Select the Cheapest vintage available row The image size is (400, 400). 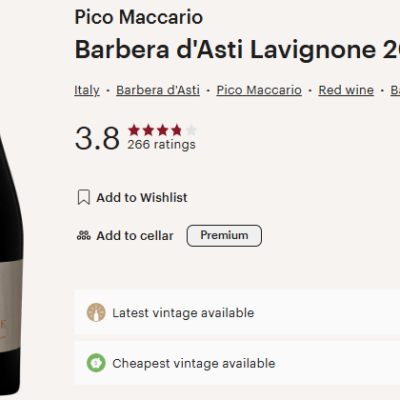[237, 363]
